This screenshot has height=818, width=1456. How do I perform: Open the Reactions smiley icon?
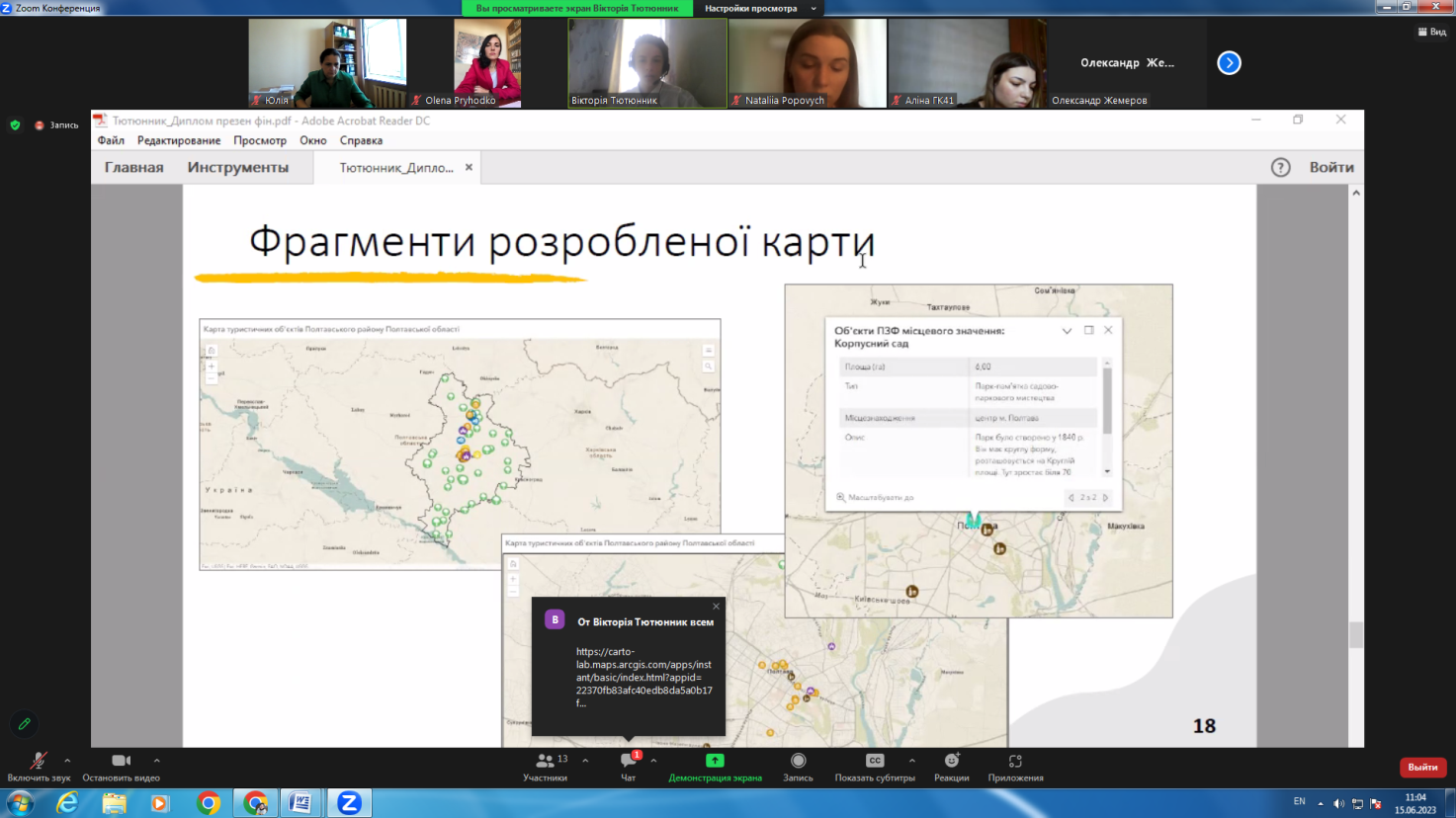click(951, 762)
